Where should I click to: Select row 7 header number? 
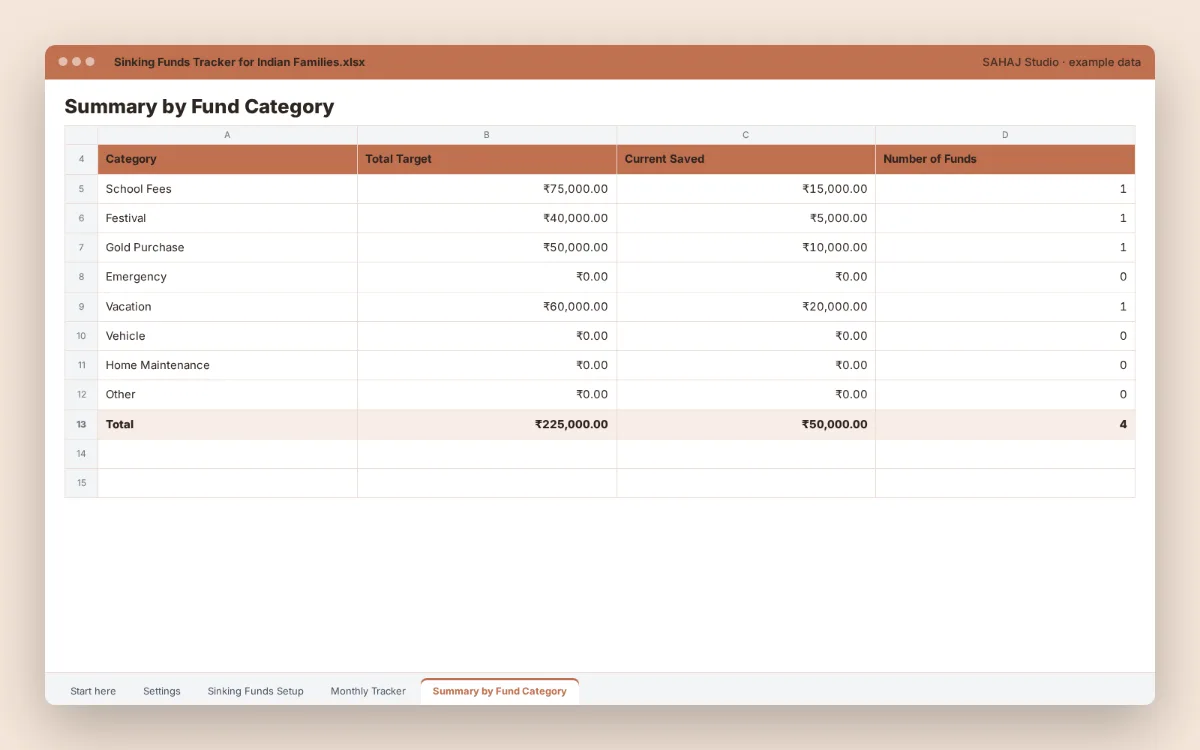click(x=81, y=247)
